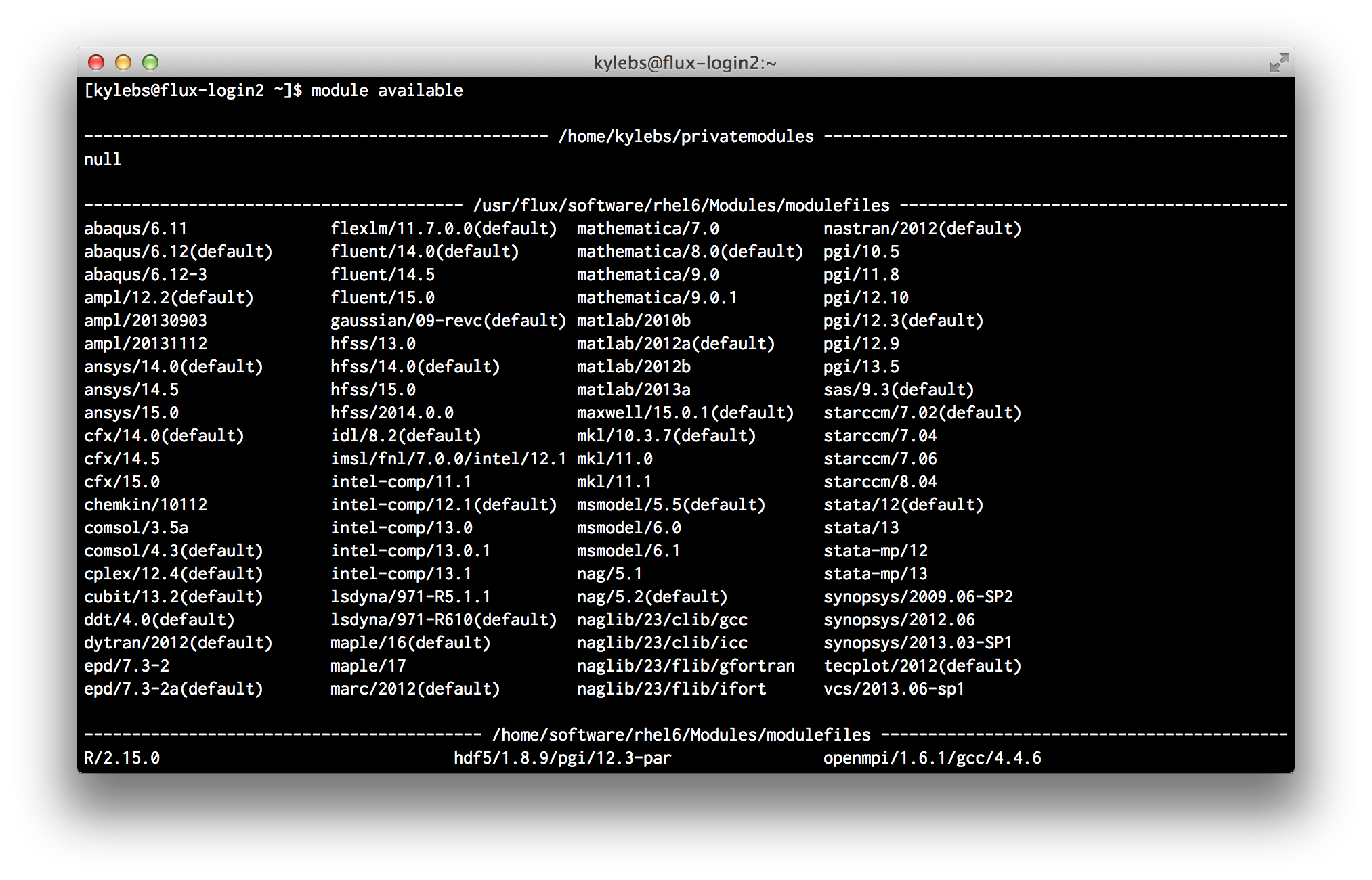Image resolution: width=1372 pixels, height=880 pixels.
Task: Select the stata-mp/13 entry
Action: 875,573
